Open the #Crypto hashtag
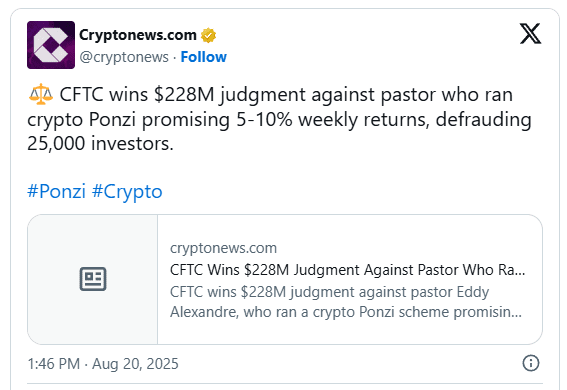 127,191
